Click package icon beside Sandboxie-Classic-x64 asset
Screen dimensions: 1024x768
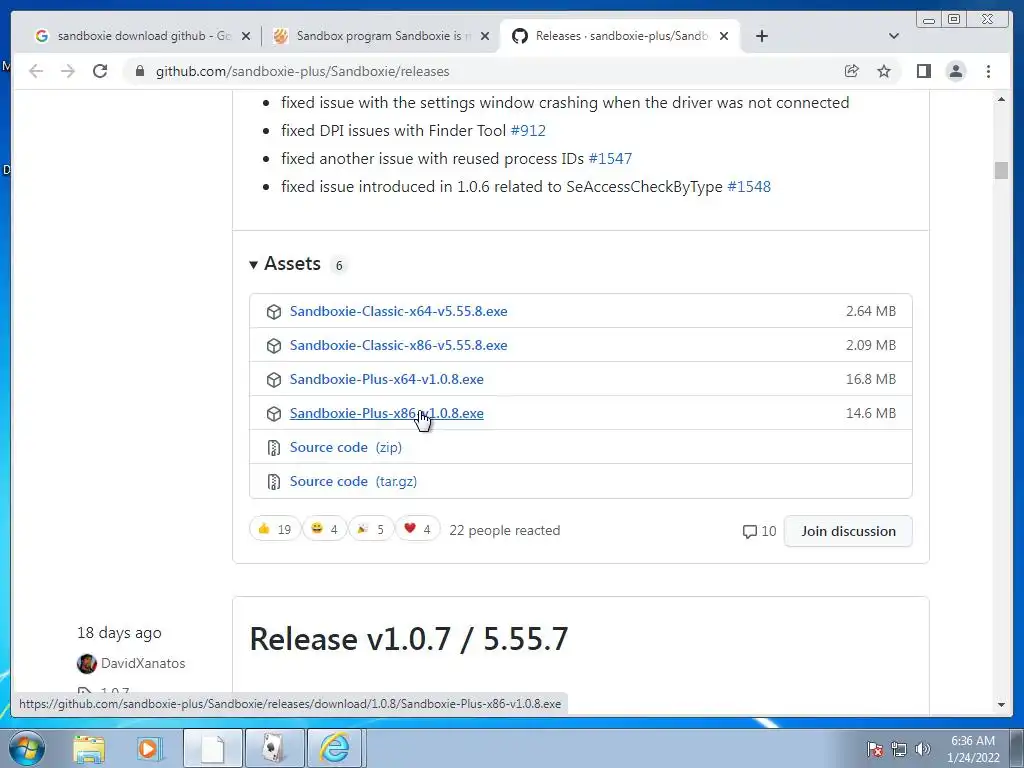click(274, 312)
